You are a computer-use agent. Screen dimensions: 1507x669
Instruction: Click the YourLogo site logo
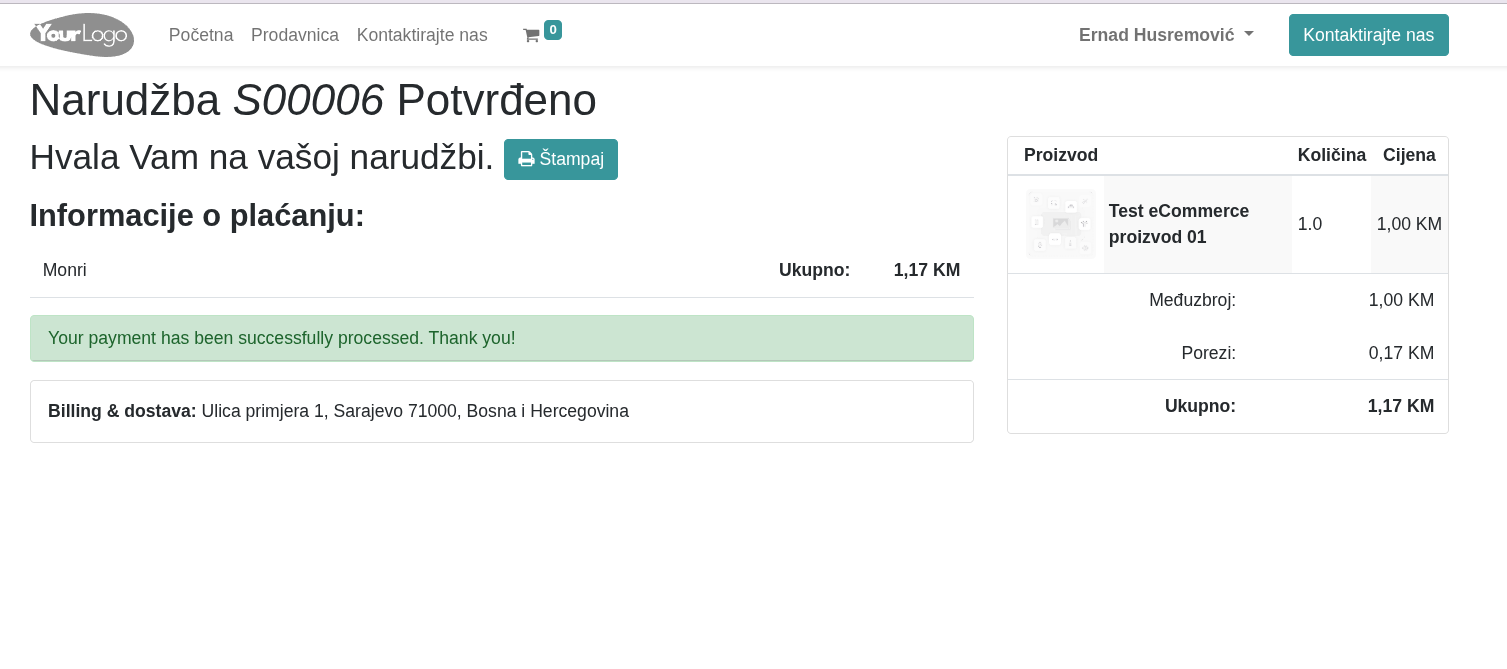[82, 35]
